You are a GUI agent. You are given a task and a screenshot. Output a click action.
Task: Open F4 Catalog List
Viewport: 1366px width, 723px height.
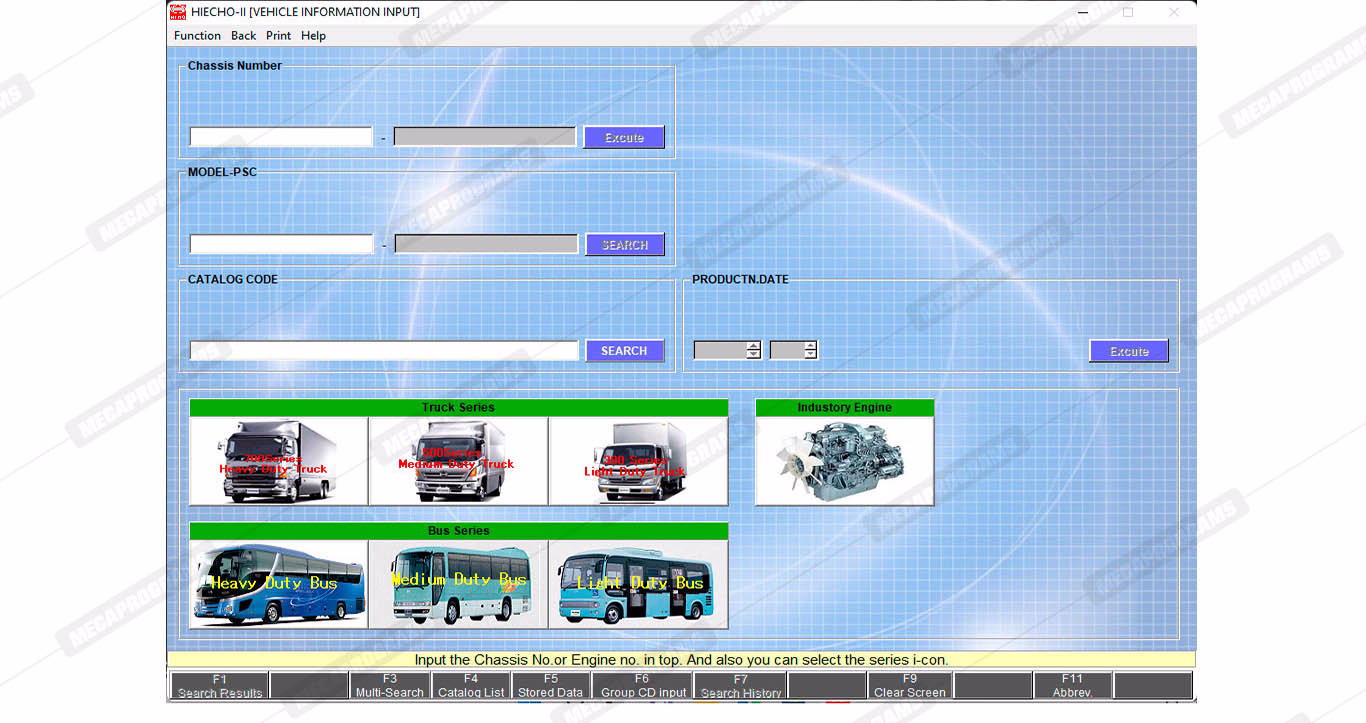[x=471, y=686]
